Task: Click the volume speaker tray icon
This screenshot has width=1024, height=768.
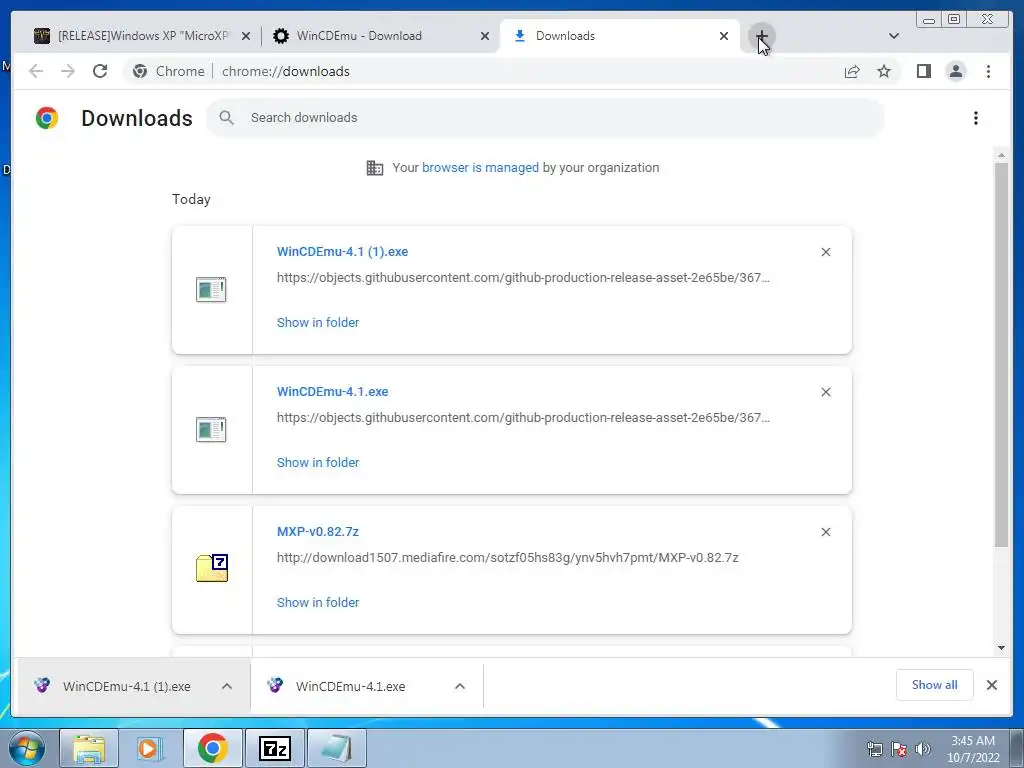Action: tap(923, 749)
